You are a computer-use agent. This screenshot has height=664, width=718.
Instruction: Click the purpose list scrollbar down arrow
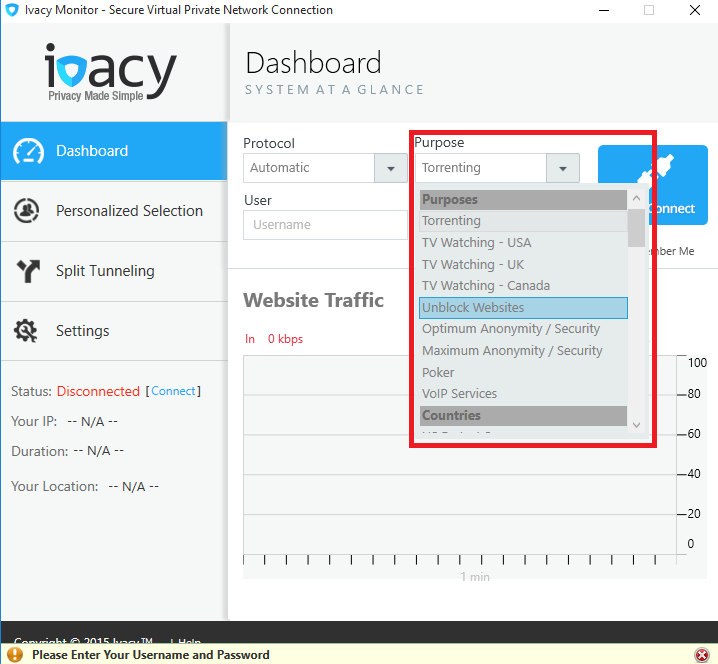pos(636,425)
